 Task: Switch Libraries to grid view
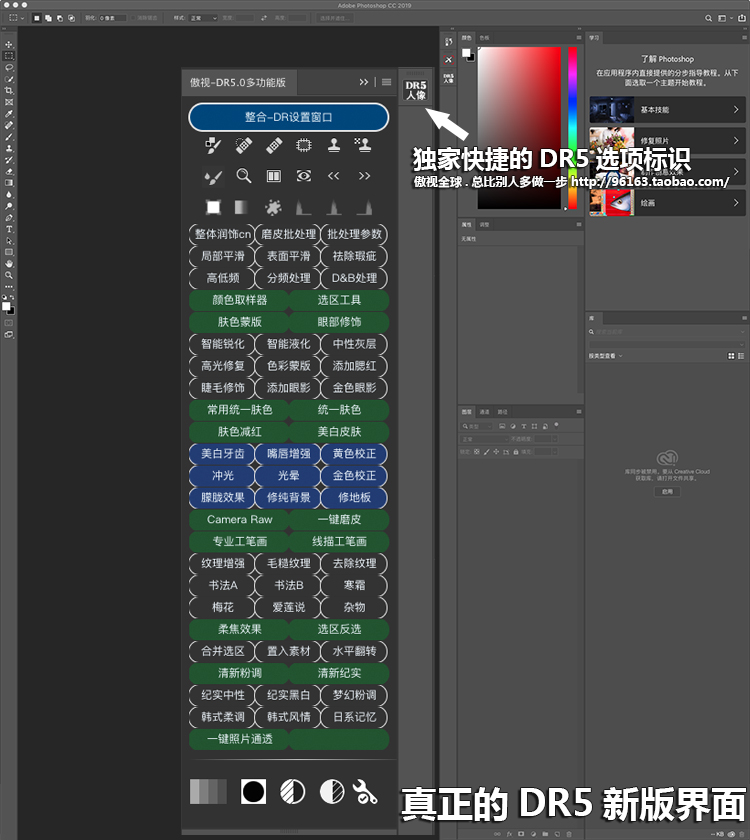pyautogui.click(x=731, y=356)
